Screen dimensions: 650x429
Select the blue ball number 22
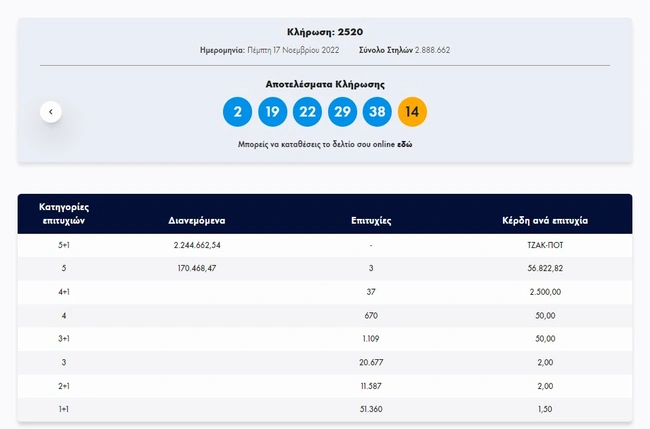click(307, 112)
